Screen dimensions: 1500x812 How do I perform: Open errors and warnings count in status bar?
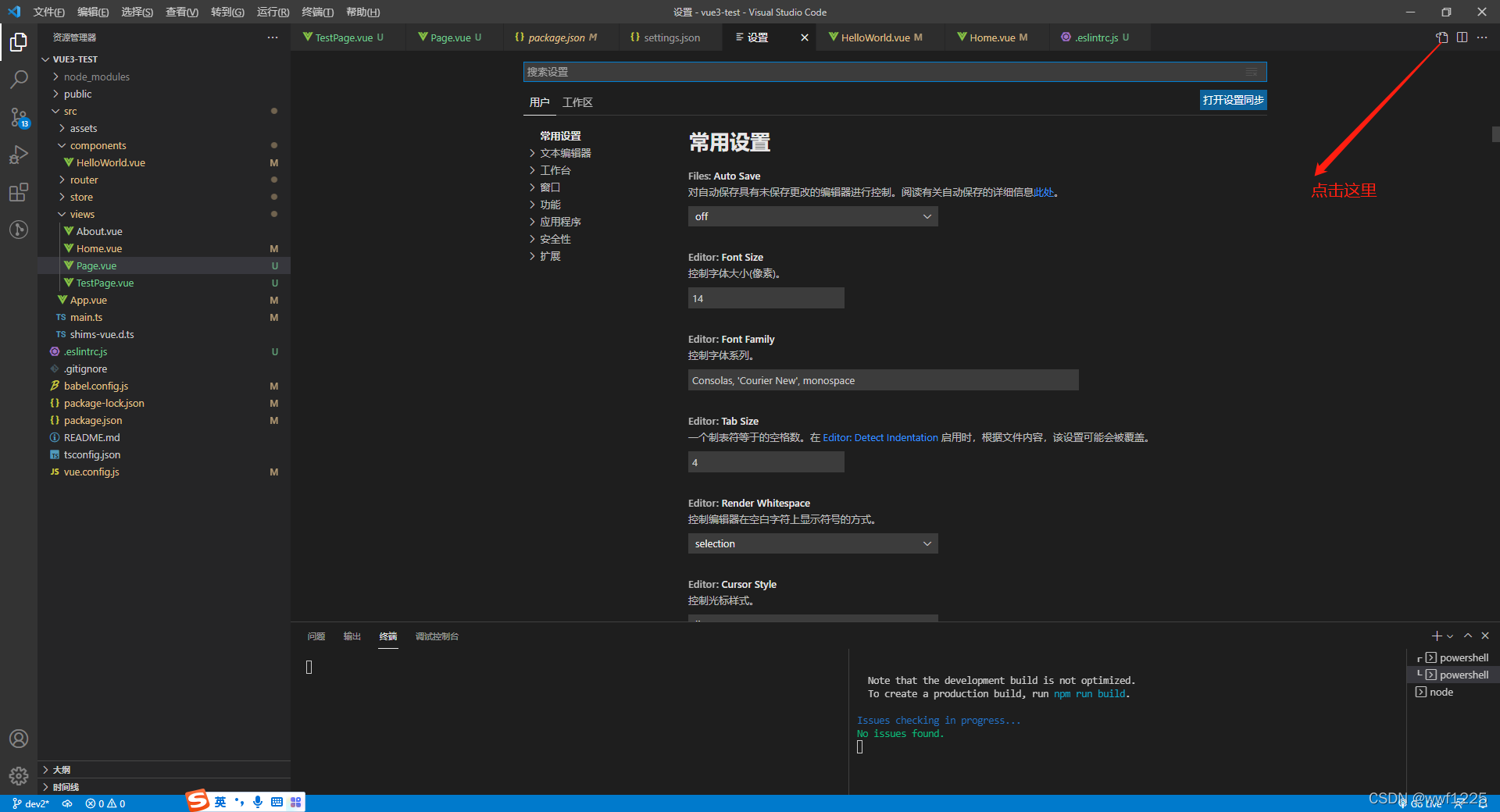pos(105,803)
